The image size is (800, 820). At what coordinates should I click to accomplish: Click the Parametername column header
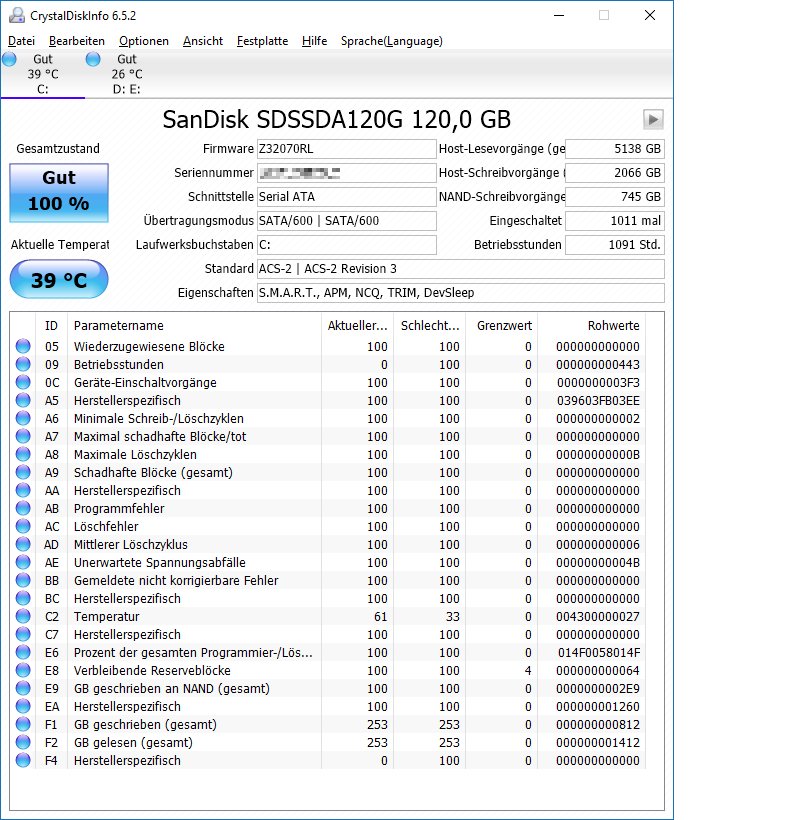(x=194, y=325)
